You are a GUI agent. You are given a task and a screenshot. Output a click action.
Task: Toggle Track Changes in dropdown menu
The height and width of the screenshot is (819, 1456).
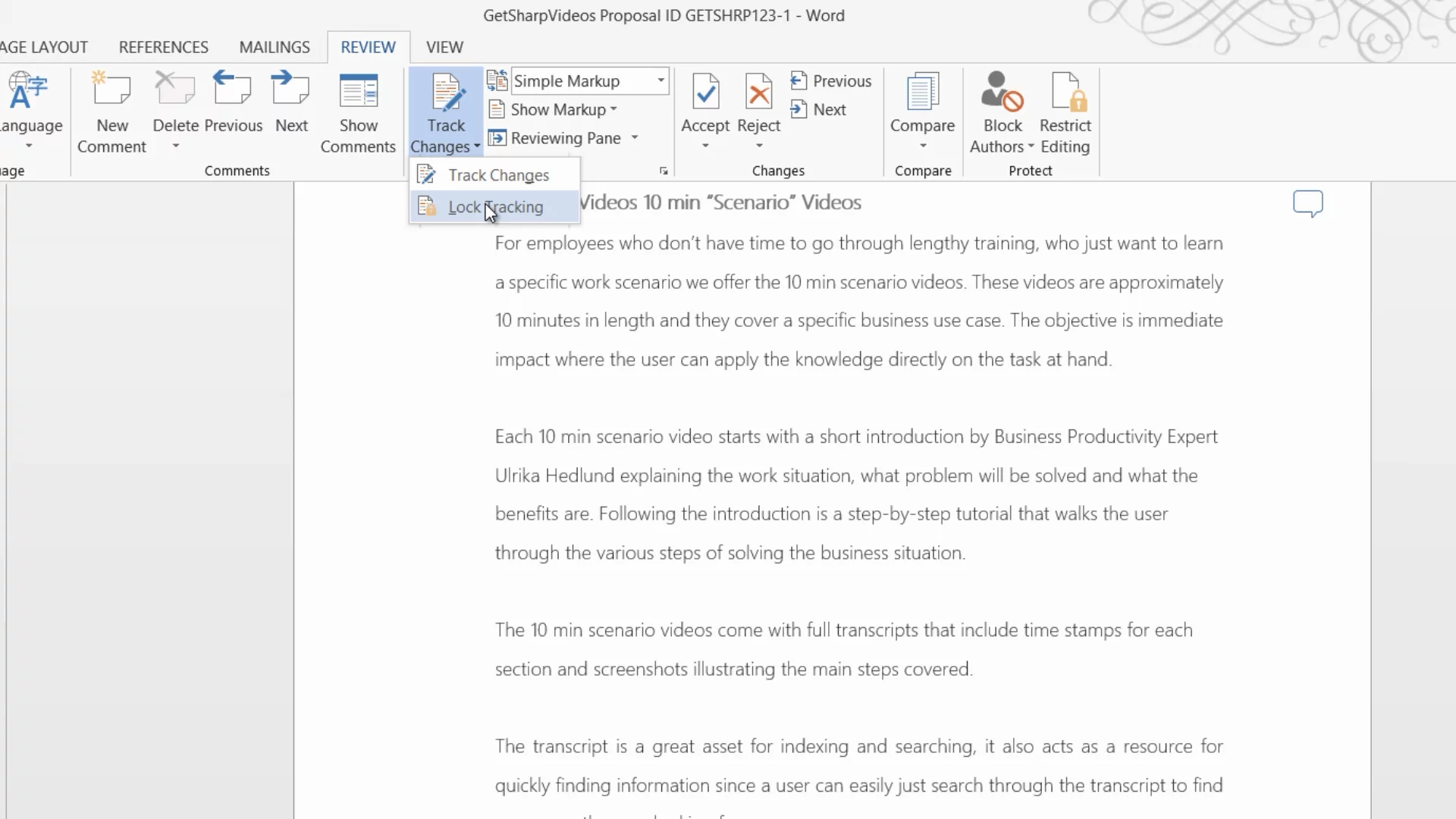tap(498, 175)
